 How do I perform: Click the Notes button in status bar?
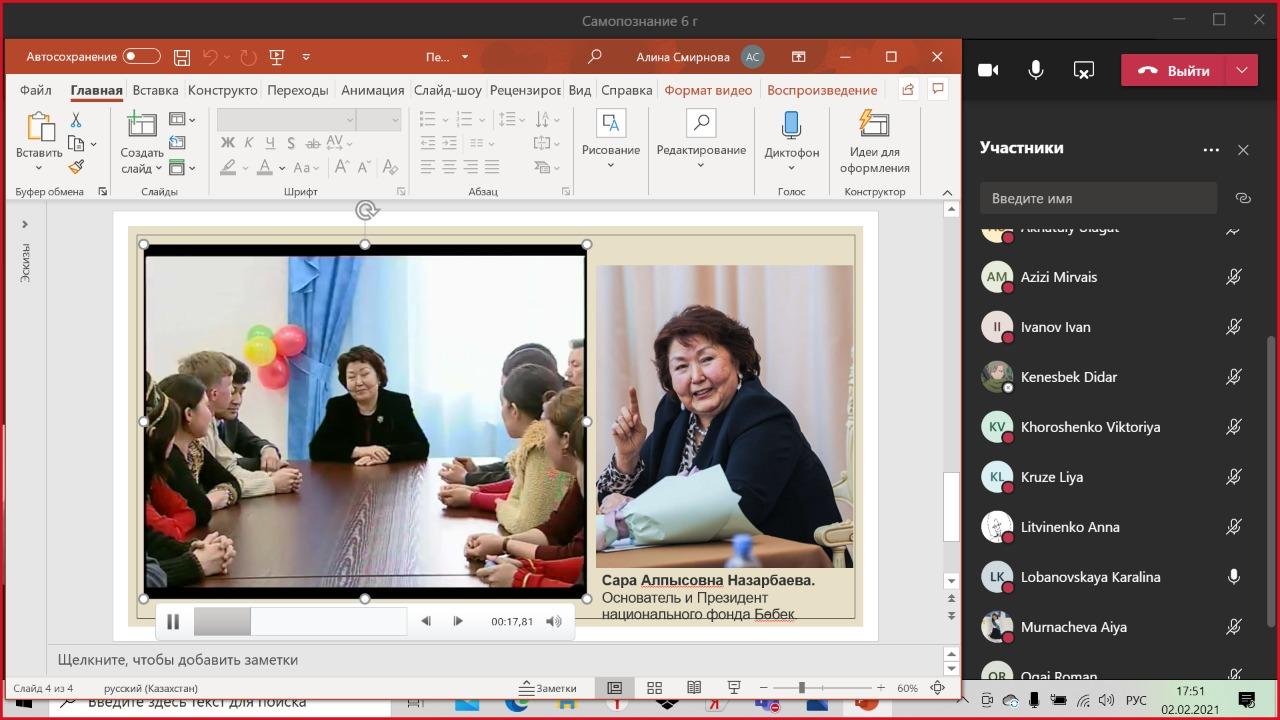(548, 688)
